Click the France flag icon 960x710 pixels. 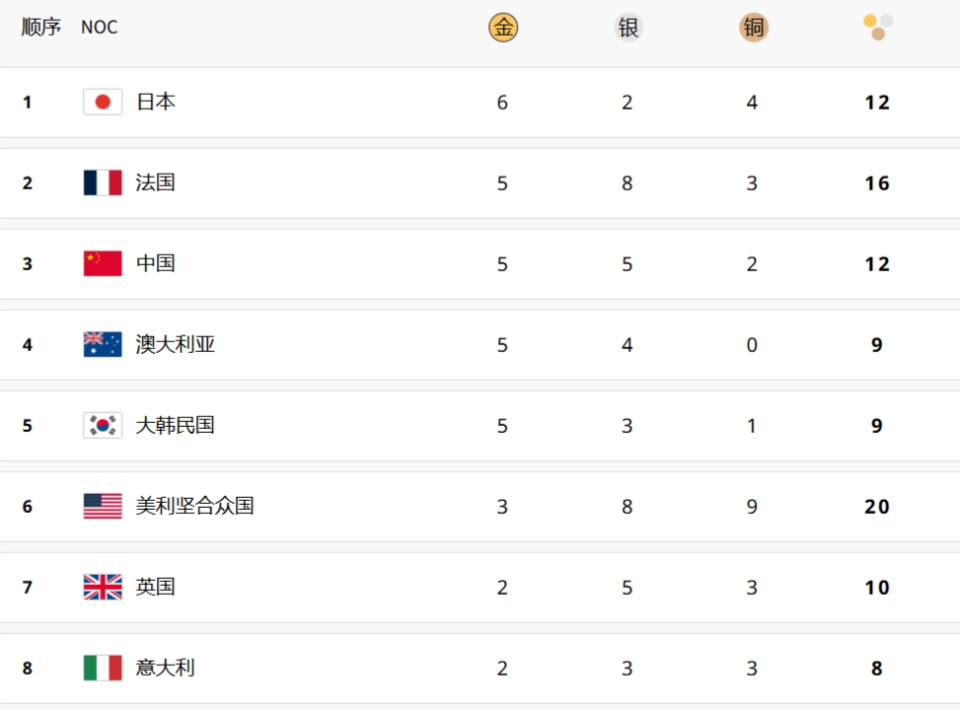[102, 182]
